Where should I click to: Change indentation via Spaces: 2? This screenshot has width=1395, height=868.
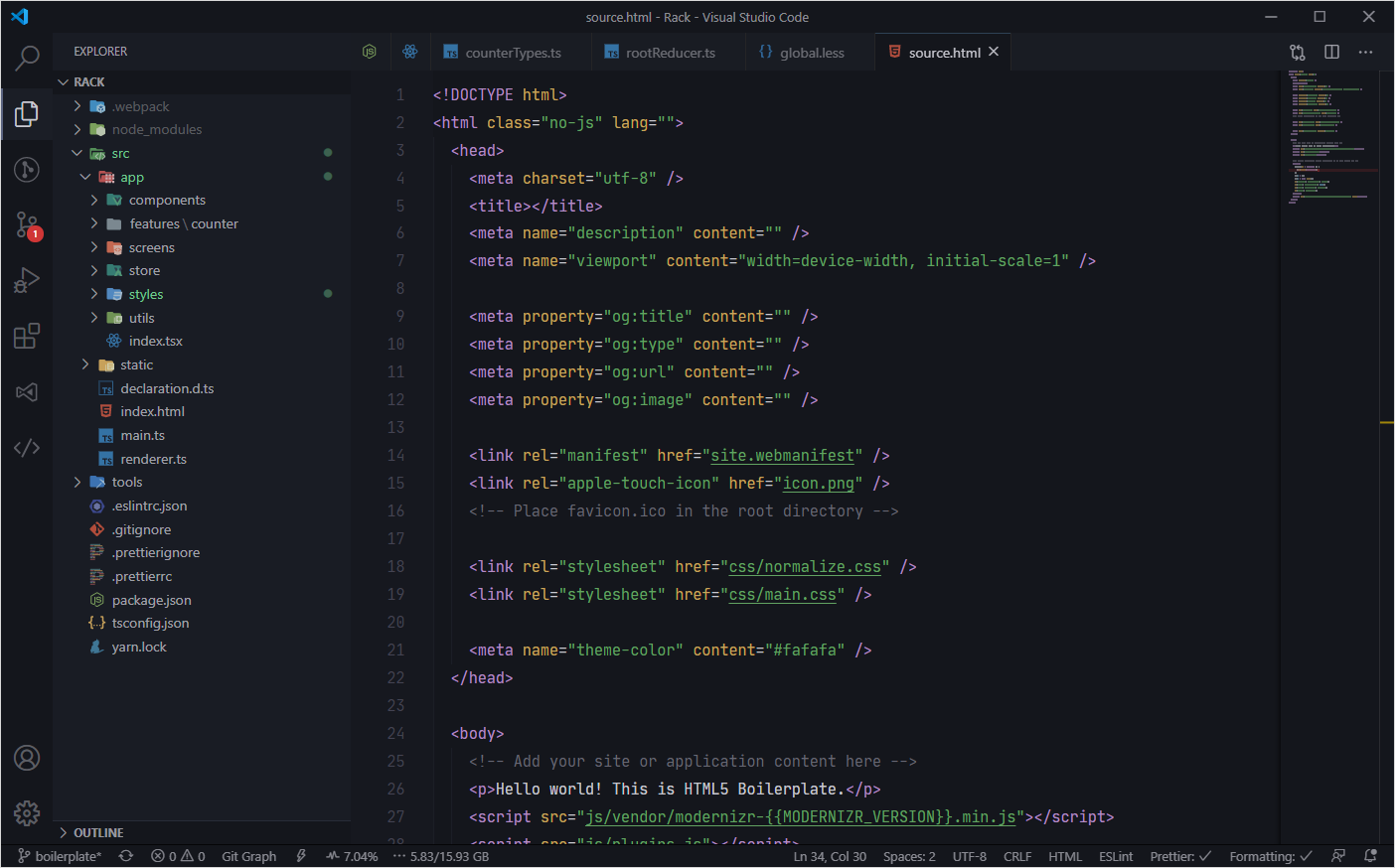tap(909, 856)
